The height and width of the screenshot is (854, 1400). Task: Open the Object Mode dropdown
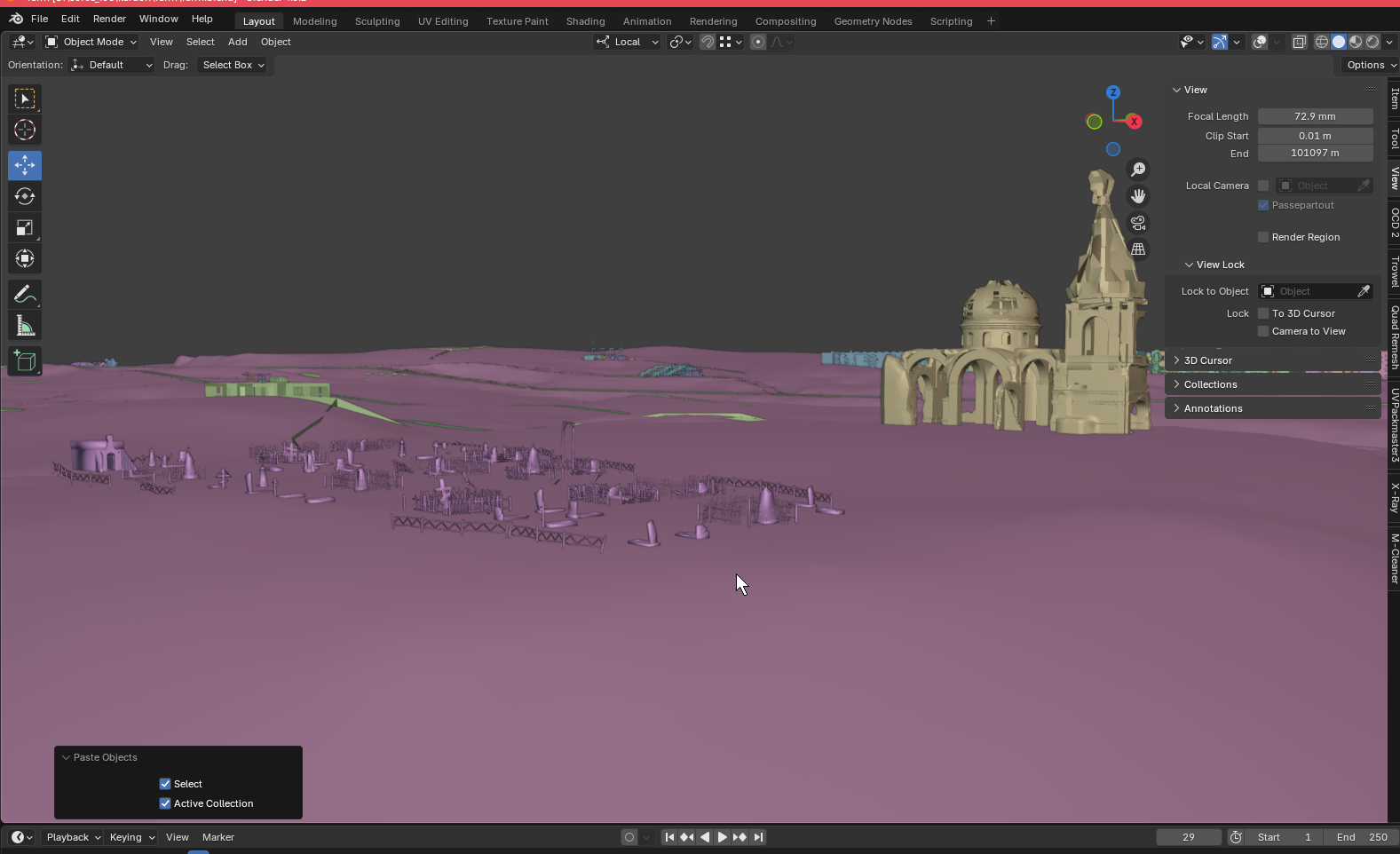[91, 42]
